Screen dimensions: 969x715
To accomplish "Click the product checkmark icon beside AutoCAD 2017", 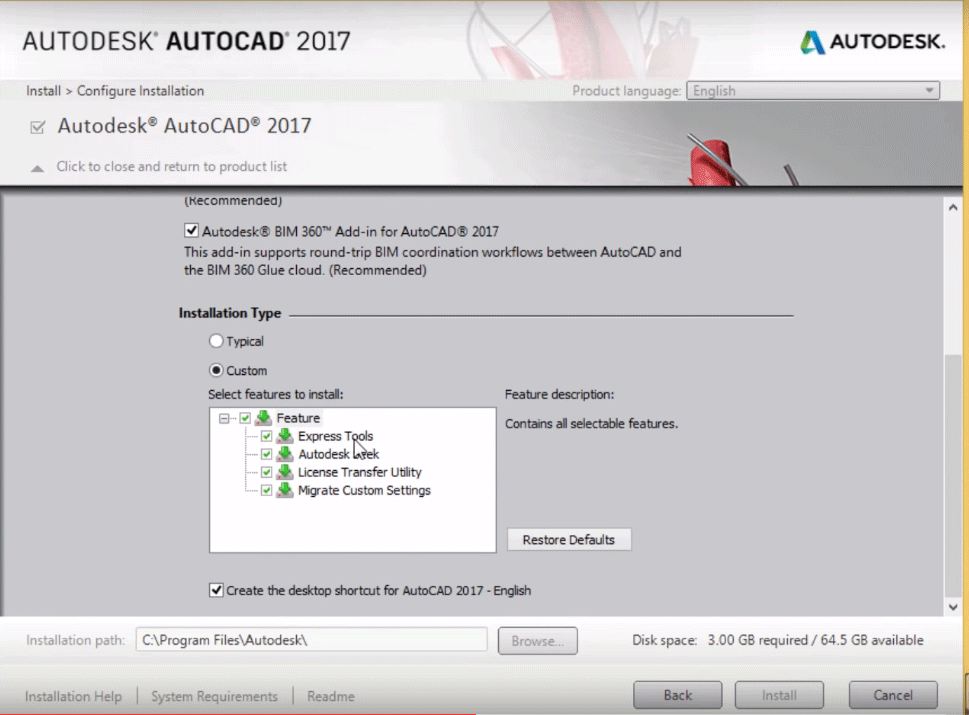I will (x=38, y=127).
